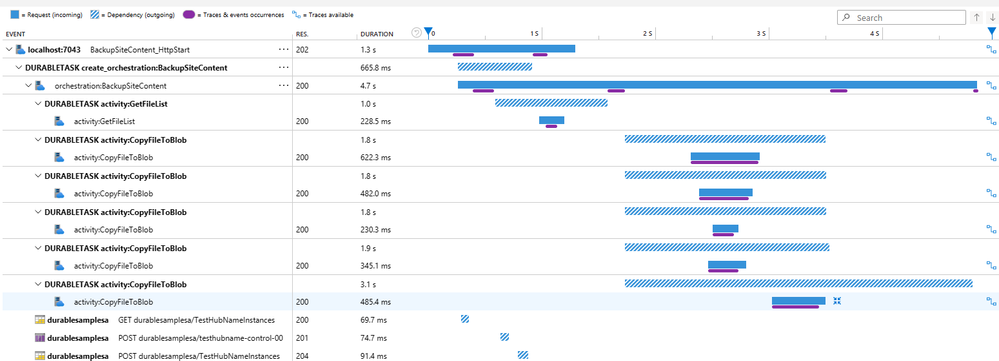Open traces icon for CopyFileToBlob 230.3 ms
999x361 pixels.
[991, 229]
